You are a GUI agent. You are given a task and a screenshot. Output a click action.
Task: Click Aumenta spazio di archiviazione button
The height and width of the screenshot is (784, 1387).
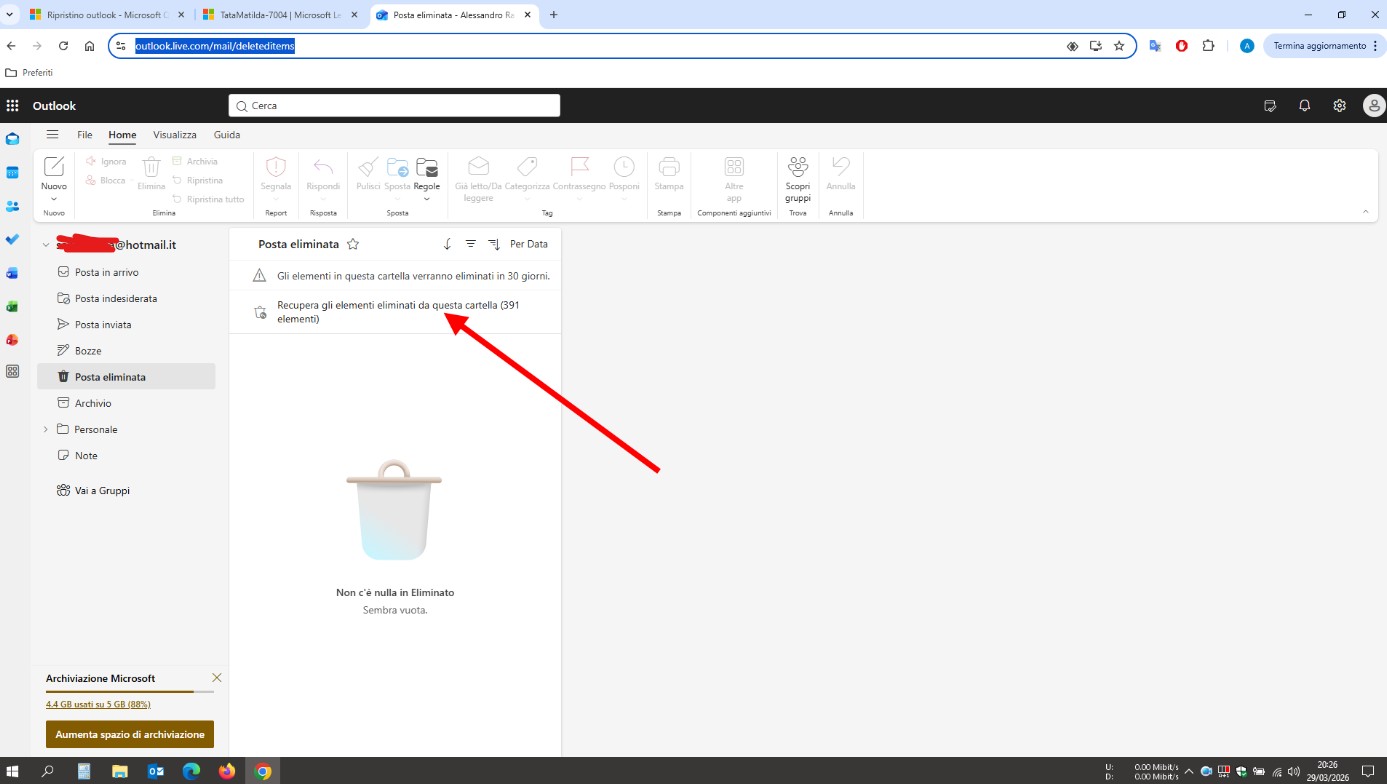(x=130, y=734)
